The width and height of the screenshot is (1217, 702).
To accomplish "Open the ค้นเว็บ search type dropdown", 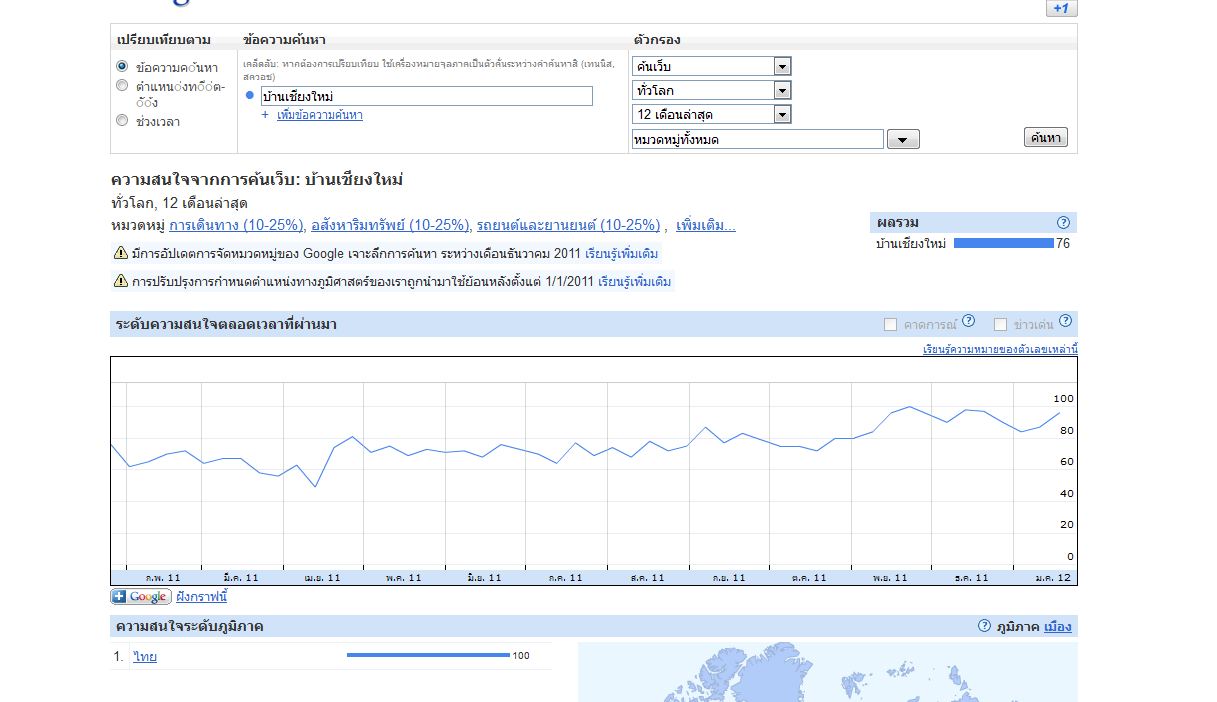I will [711, 66].
